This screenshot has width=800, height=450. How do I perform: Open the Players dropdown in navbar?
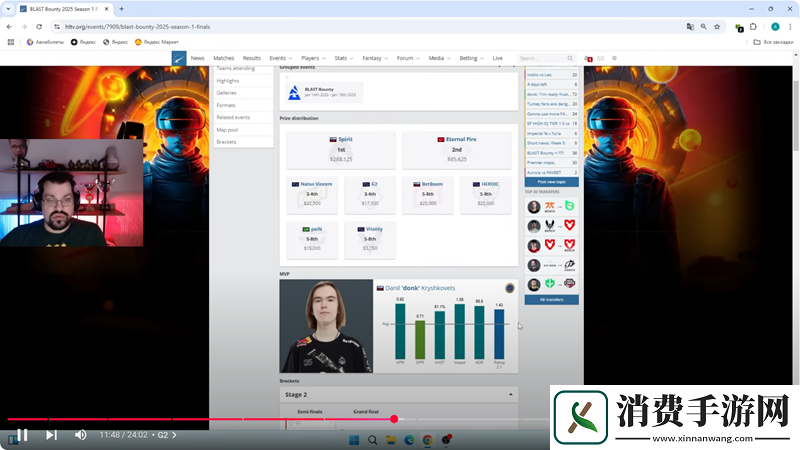(312, 58)
